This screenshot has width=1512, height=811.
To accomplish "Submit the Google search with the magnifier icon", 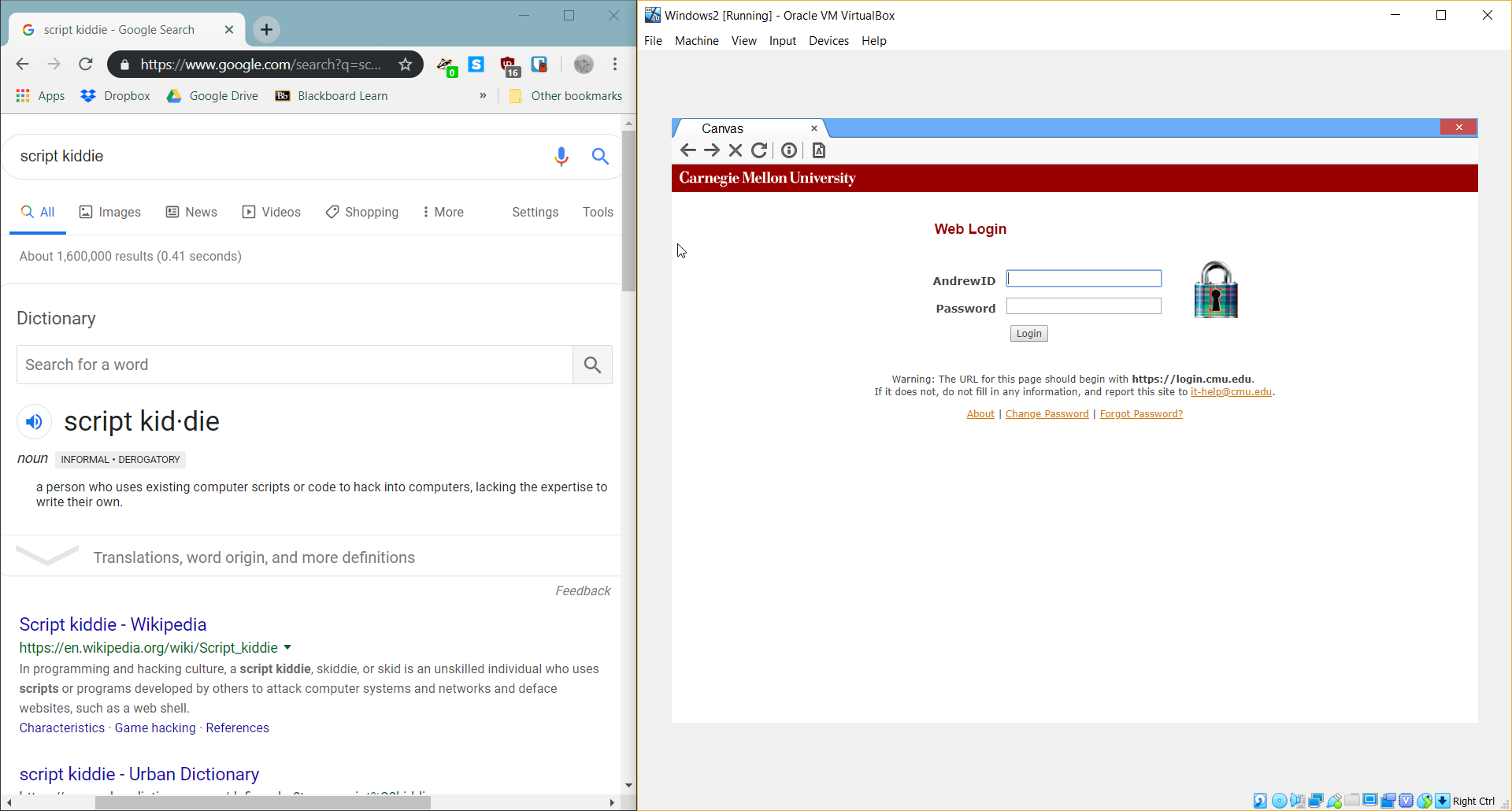I will [x=600, y=157].
